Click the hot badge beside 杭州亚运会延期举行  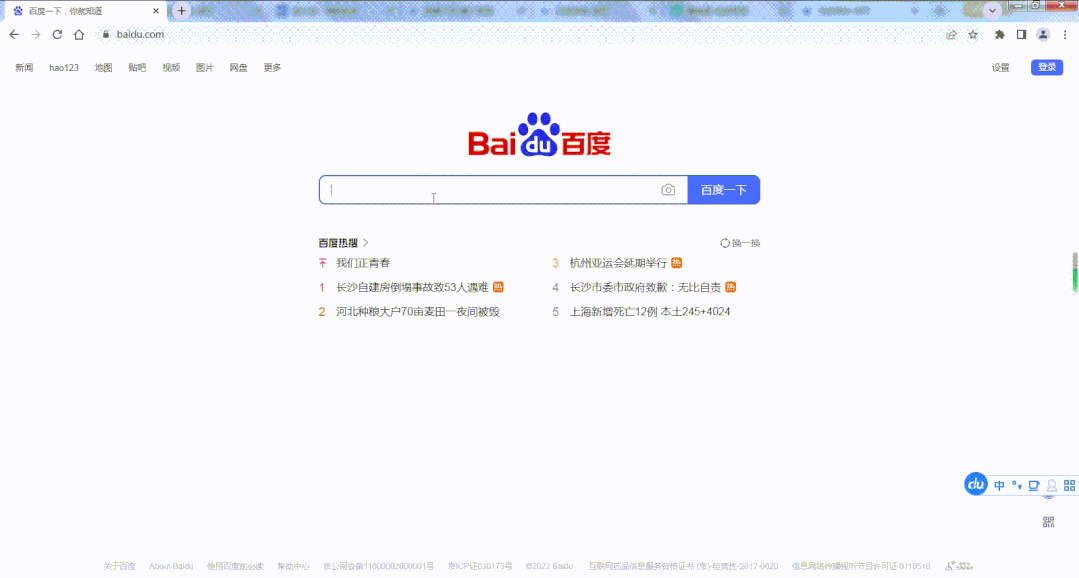tap(676, 263)
